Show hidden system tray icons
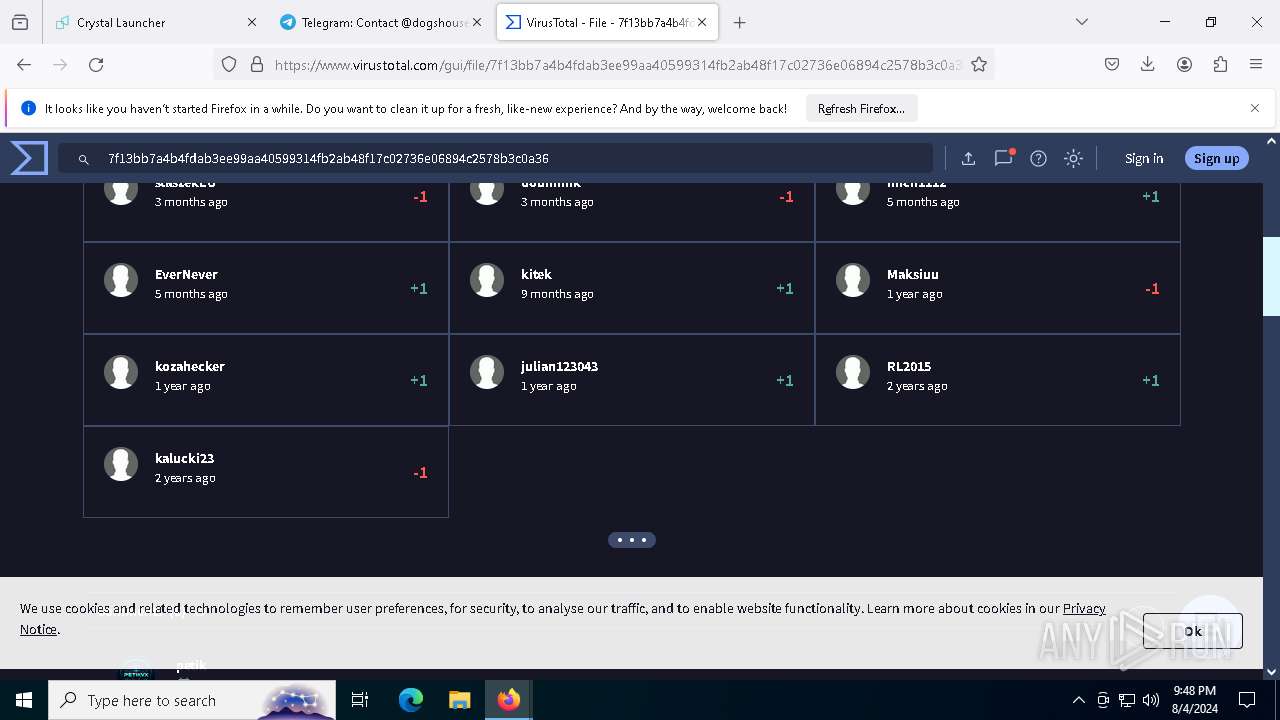This screenshot has height=720, width=1280. (1078, 700)
